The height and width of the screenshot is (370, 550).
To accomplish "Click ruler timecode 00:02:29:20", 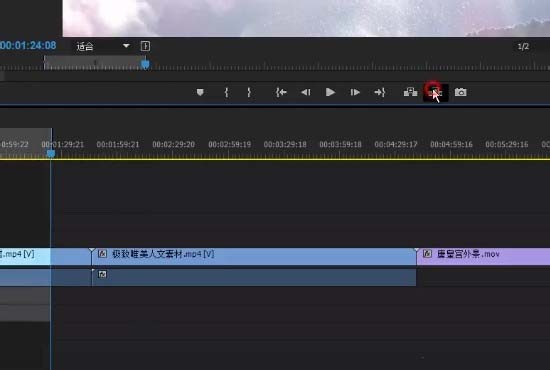I will (174, 144).
